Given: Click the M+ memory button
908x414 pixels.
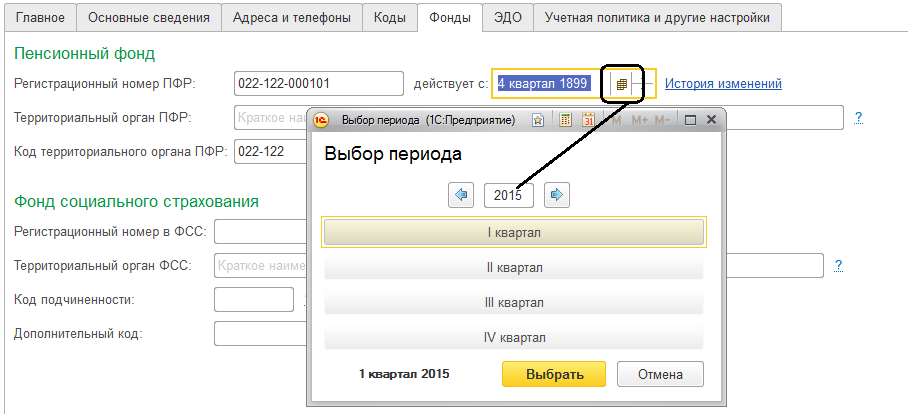Looking at the screenshot, I should point(639,120).
